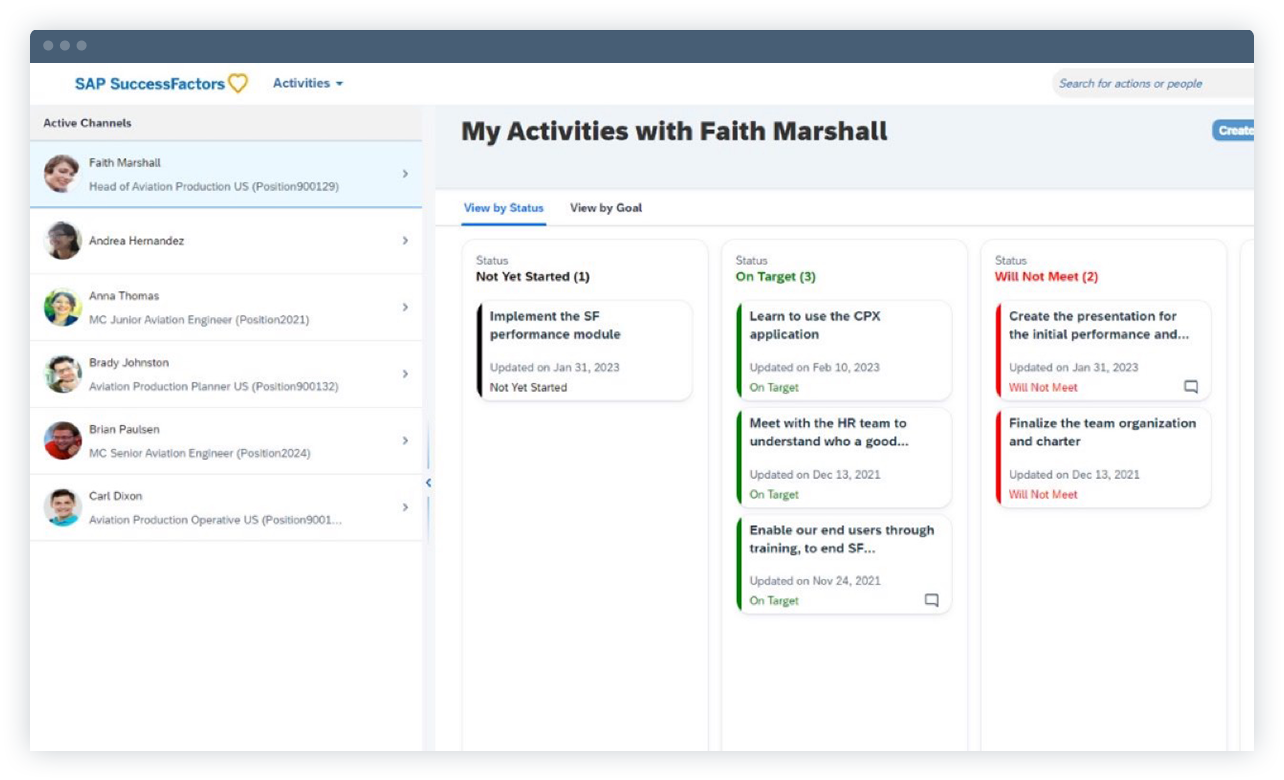Open comments on the end users training card
The width and height of the screenshot is (1284, 780).
pyautogui.click(x=931, y=598)
